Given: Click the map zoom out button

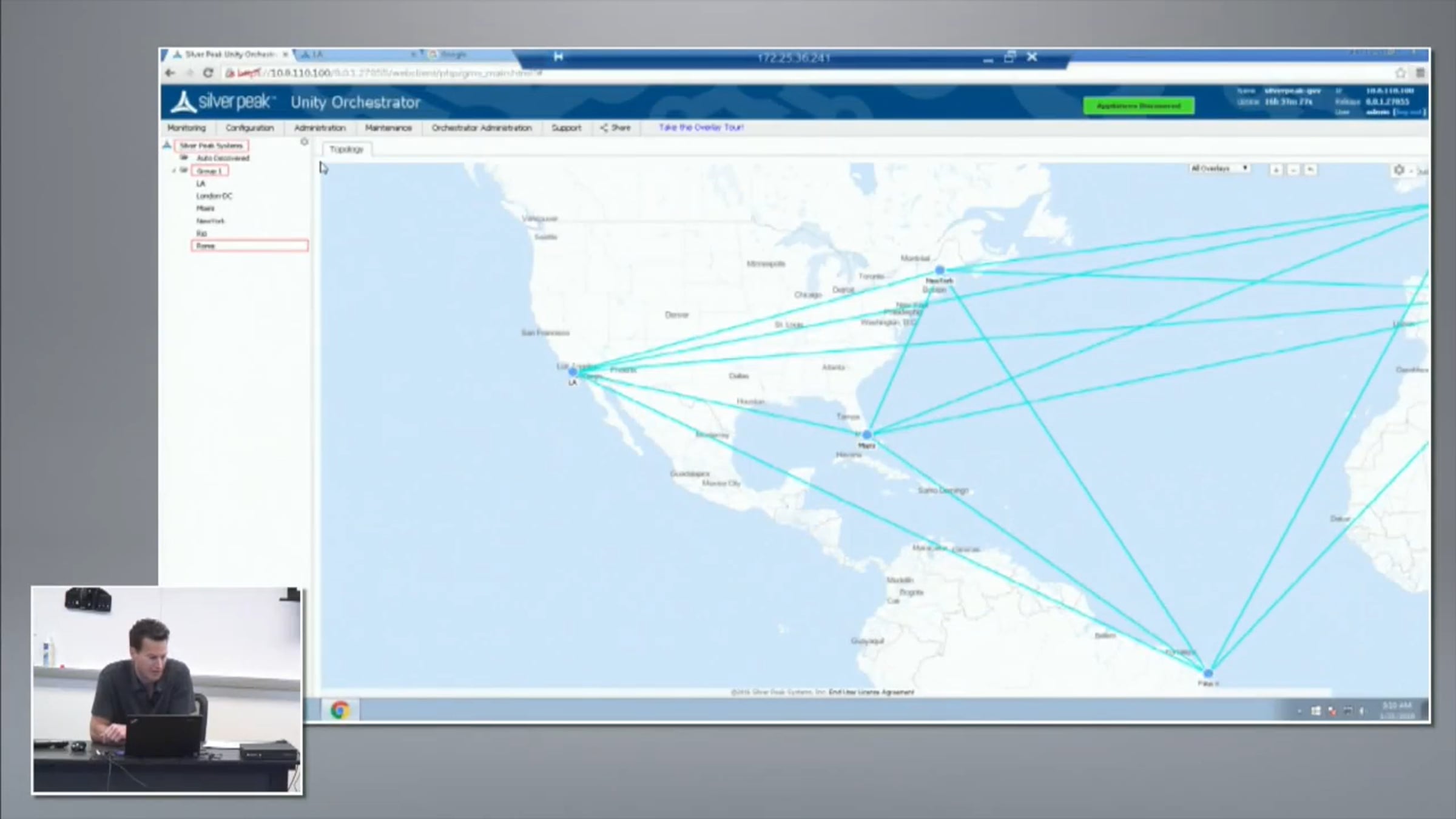Looking at the screenshot, I should [x=1293, y=170].
